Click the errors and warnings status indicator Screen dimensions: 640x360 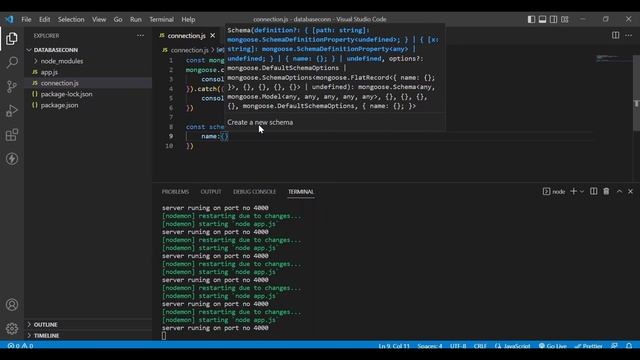(x=20, y=346)
